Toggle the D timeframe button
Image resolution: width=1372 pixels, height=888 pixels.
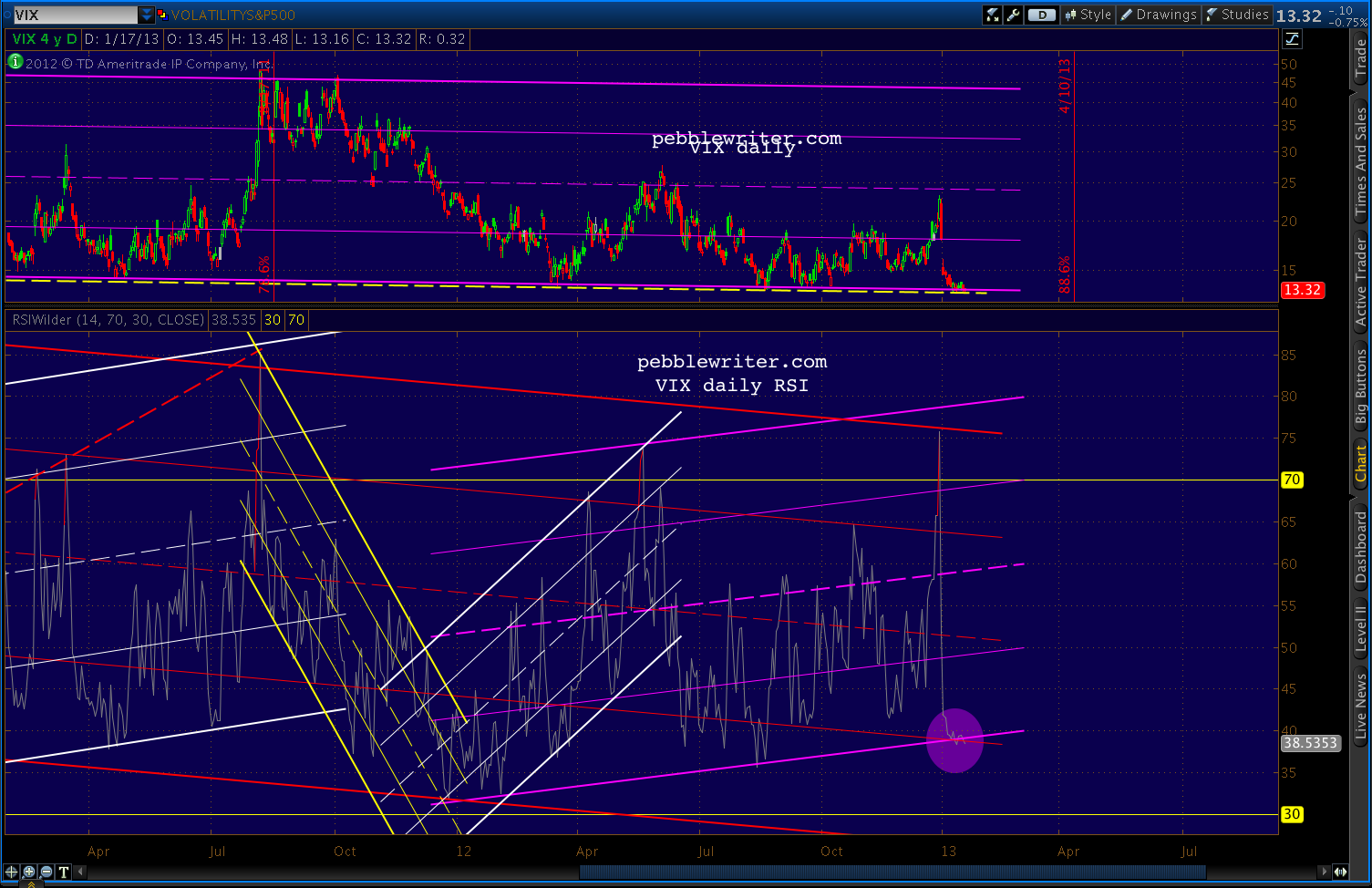1040,15
